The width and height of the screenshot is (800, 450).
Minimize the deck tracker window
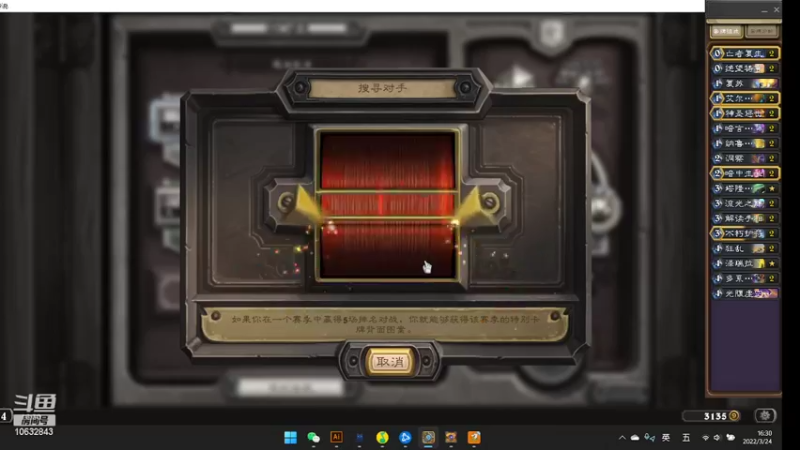pos(764,10)
